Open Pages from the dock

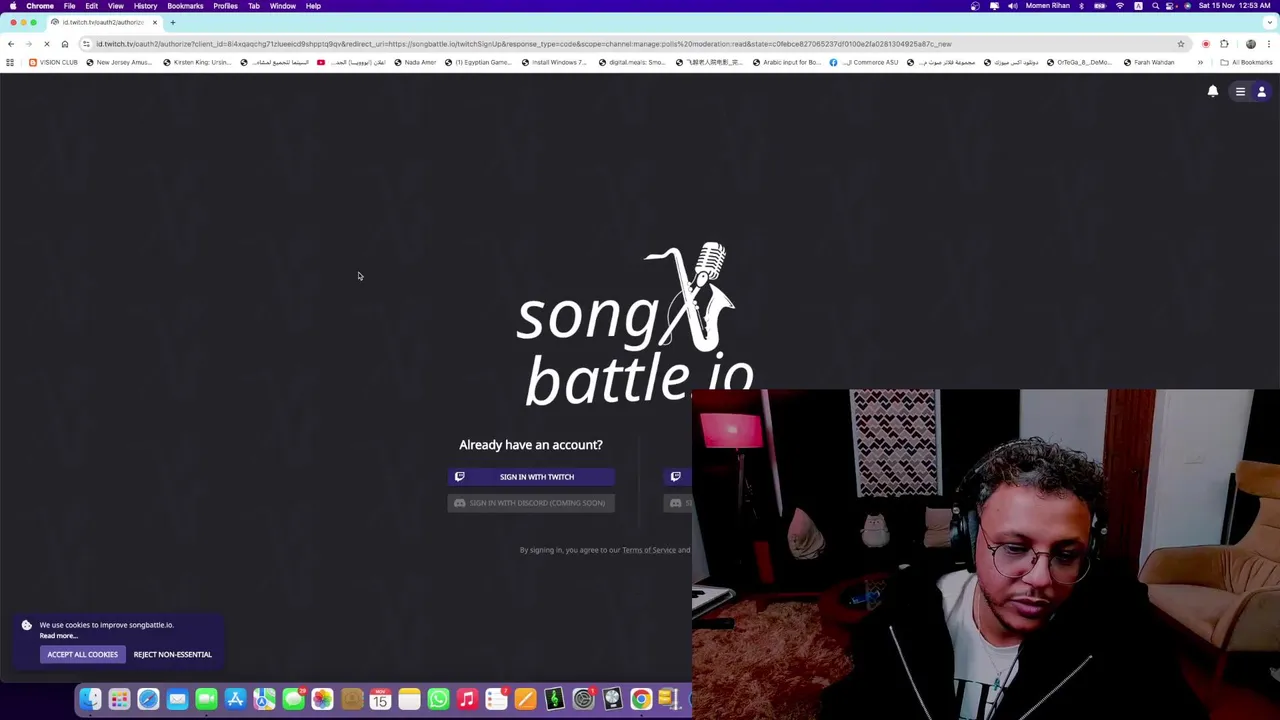tap(525, 699)
